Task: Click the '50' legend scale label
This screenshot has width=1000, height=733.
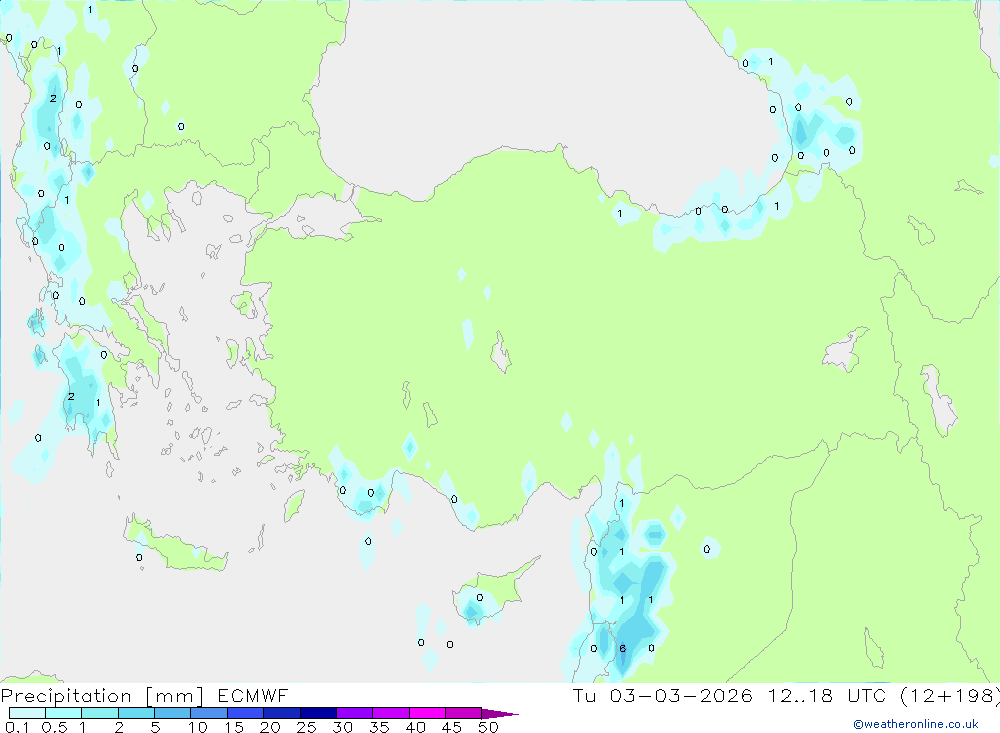Action: click(489, 727)
